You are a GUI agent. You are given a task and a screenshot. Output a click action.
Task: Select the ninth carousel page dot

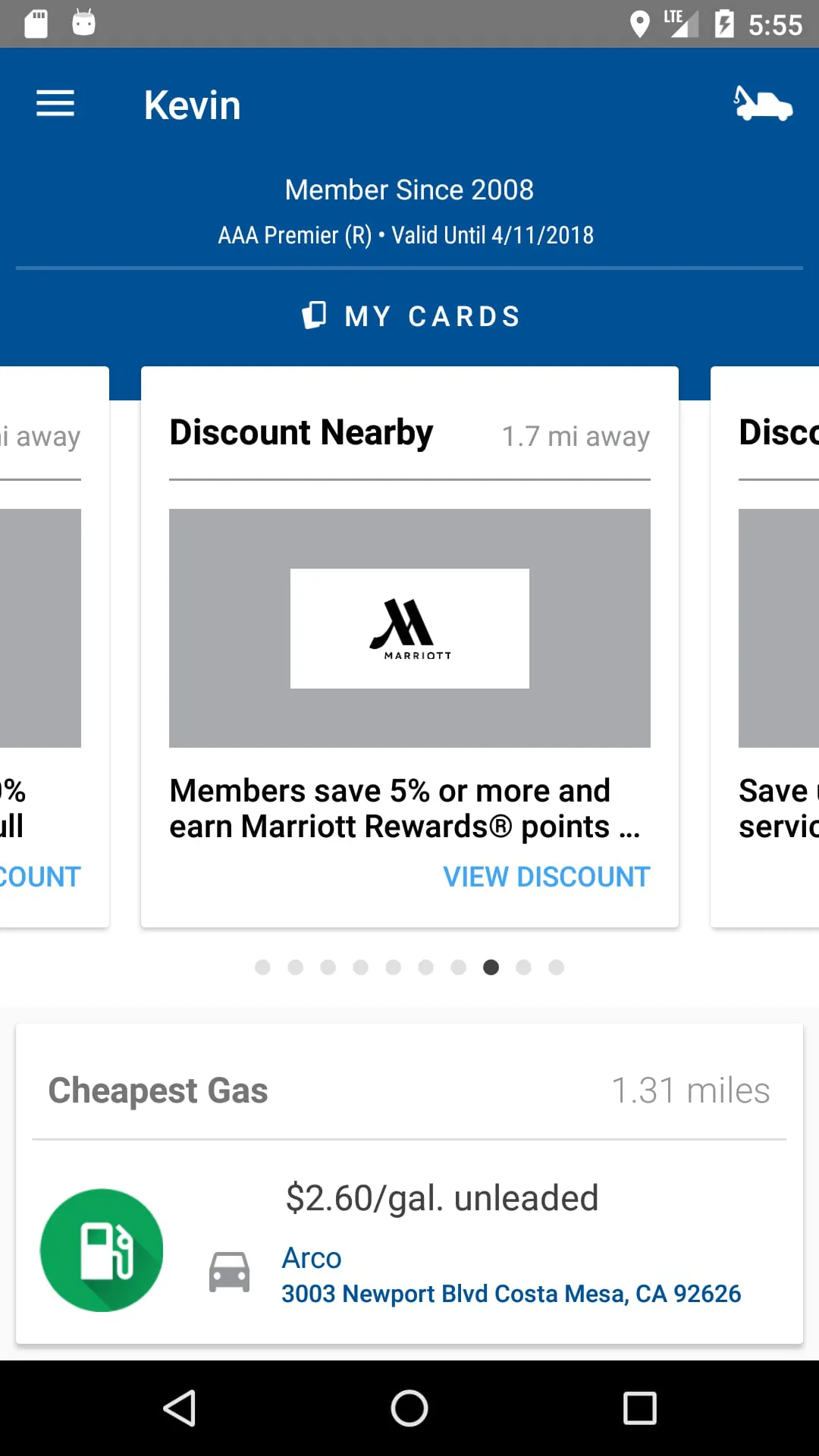tap(523, 967)
